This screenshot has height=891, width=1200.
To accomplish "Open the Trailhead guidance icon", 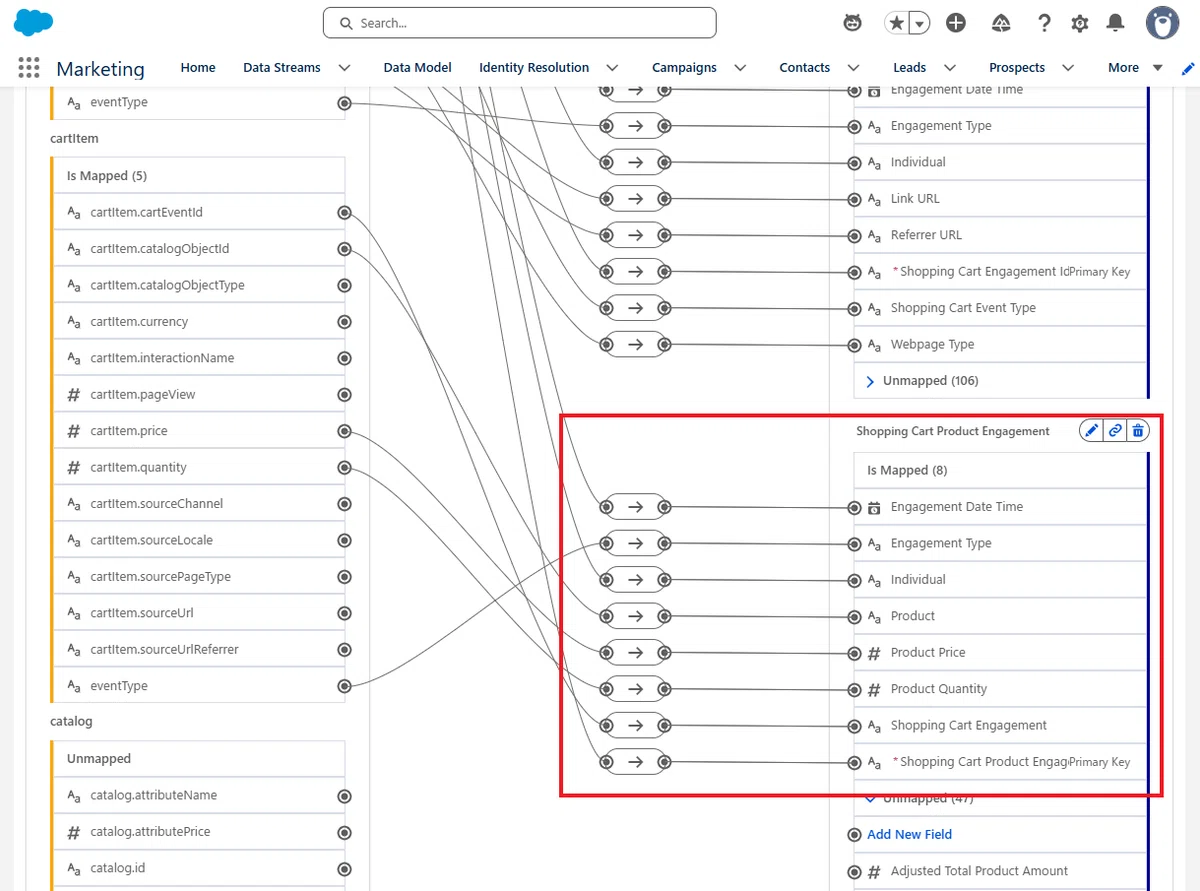I will click(x=1001, y=23).
